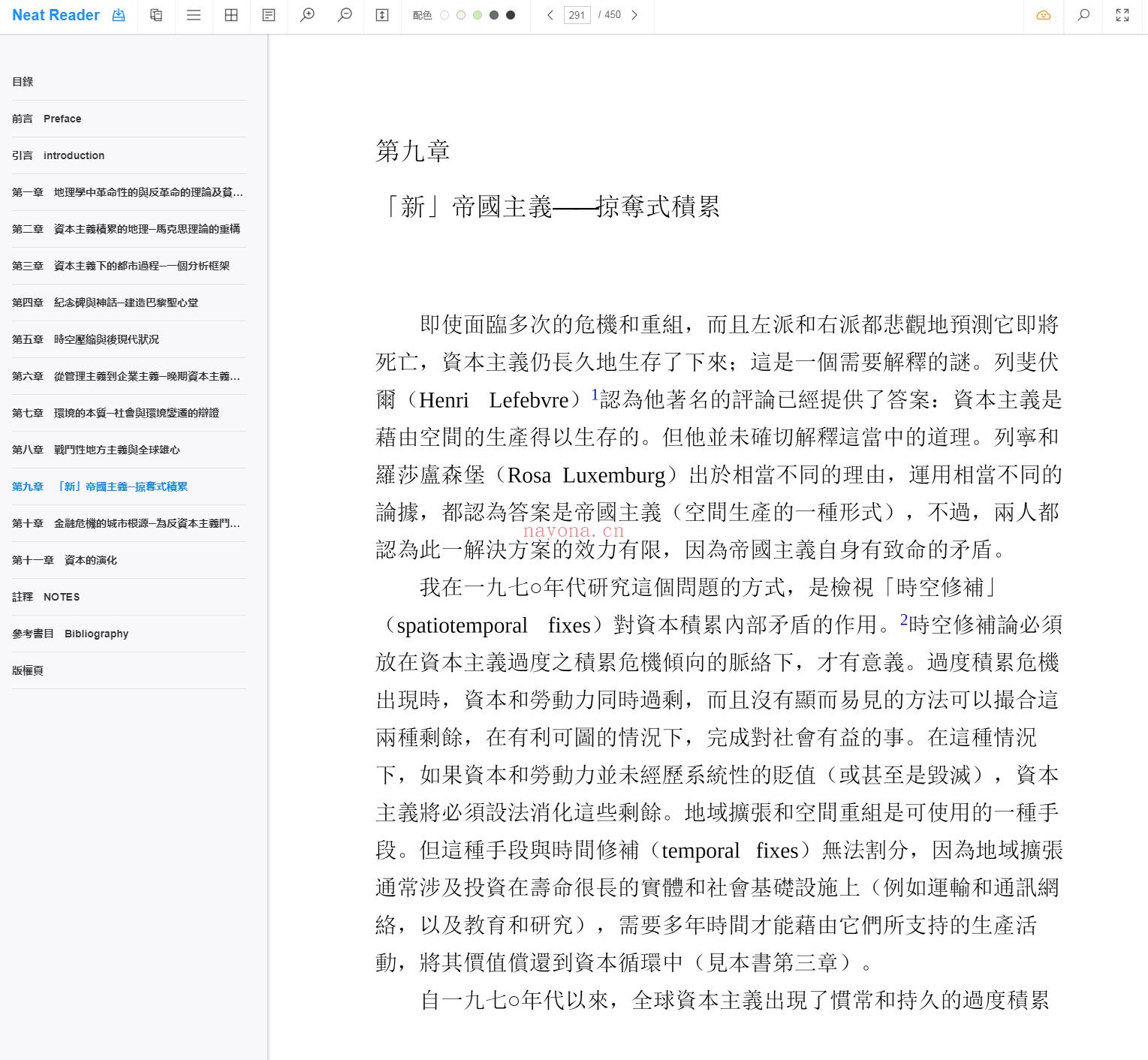This screenshot has width=1148, height=1060.
Task: Zoom in with the plus magnifier
Action: click(307, 15)
